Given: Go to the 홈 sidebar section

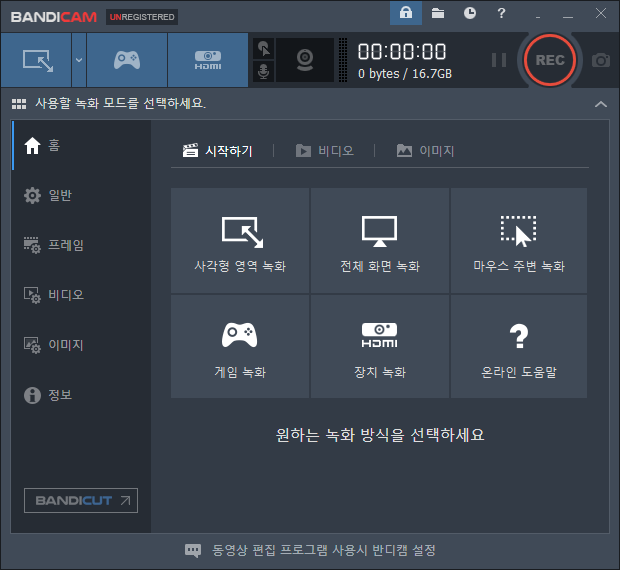Looking at the screenshot, I should 81,145.
